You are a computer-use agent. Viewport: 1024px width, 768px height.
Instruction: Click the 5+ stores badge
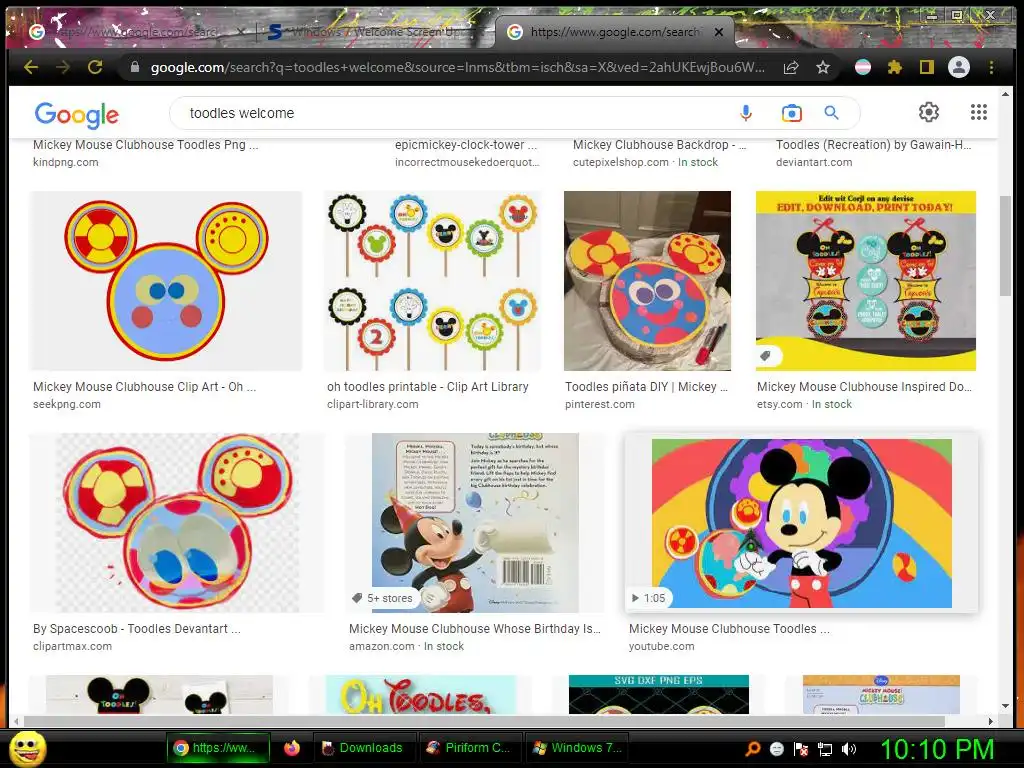(x=383, y=598)
